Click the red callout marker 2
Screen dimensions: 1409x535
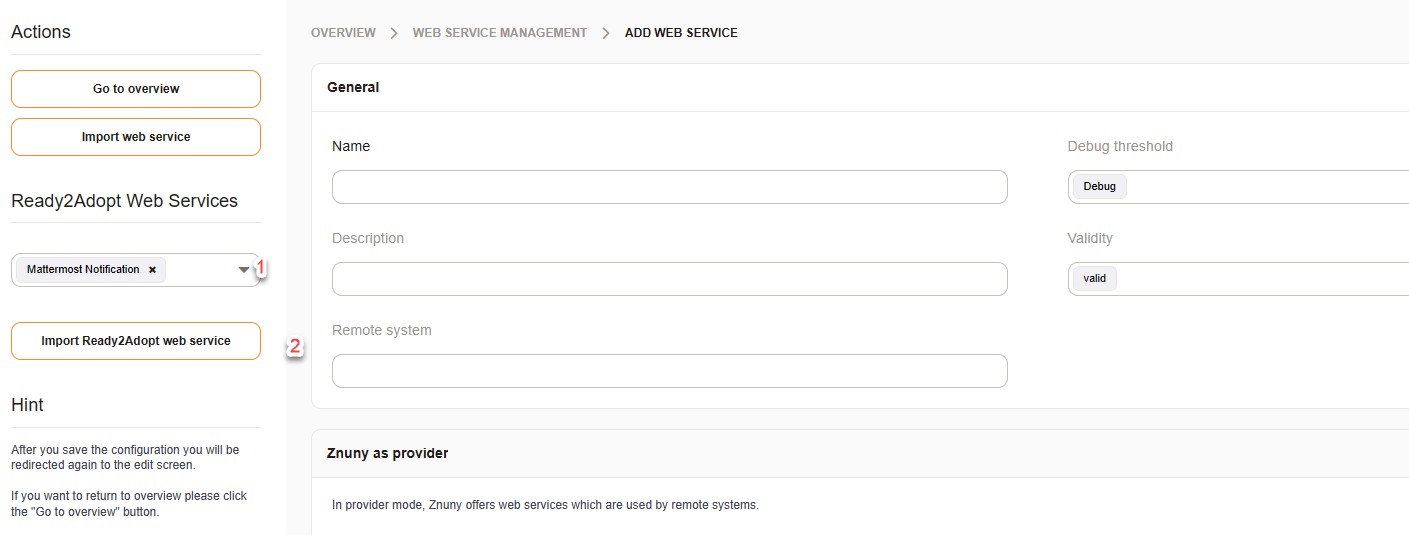[294, 347]
